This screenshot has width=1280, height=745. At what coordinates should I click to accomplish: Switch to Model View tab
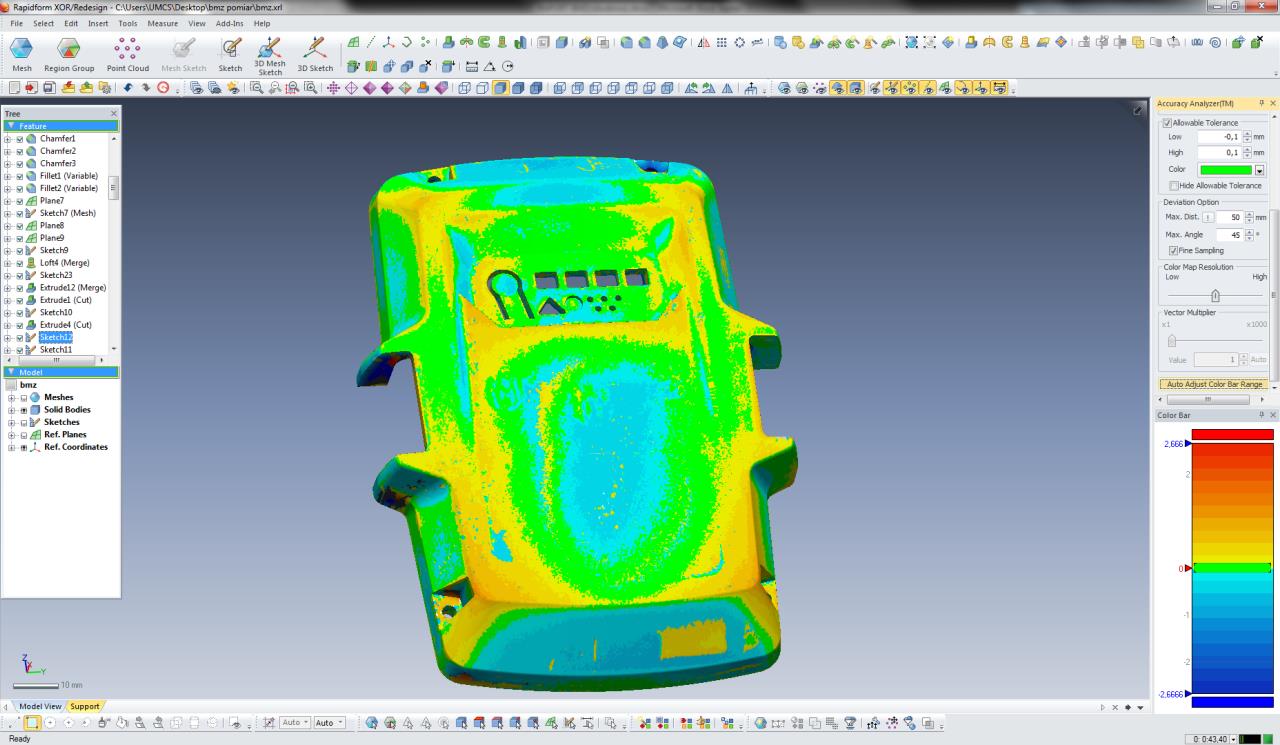40,706
